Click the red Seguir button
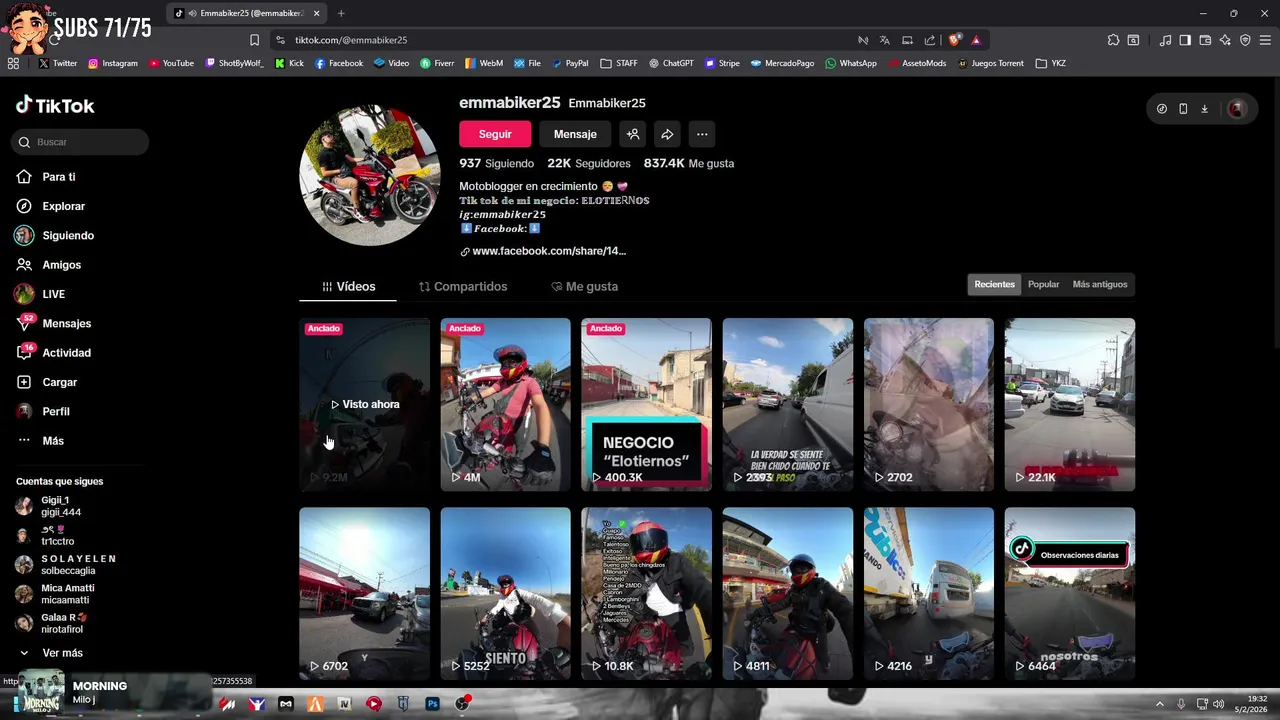The height and width of the screenshot is (720, 1280). tap(495, 134)
